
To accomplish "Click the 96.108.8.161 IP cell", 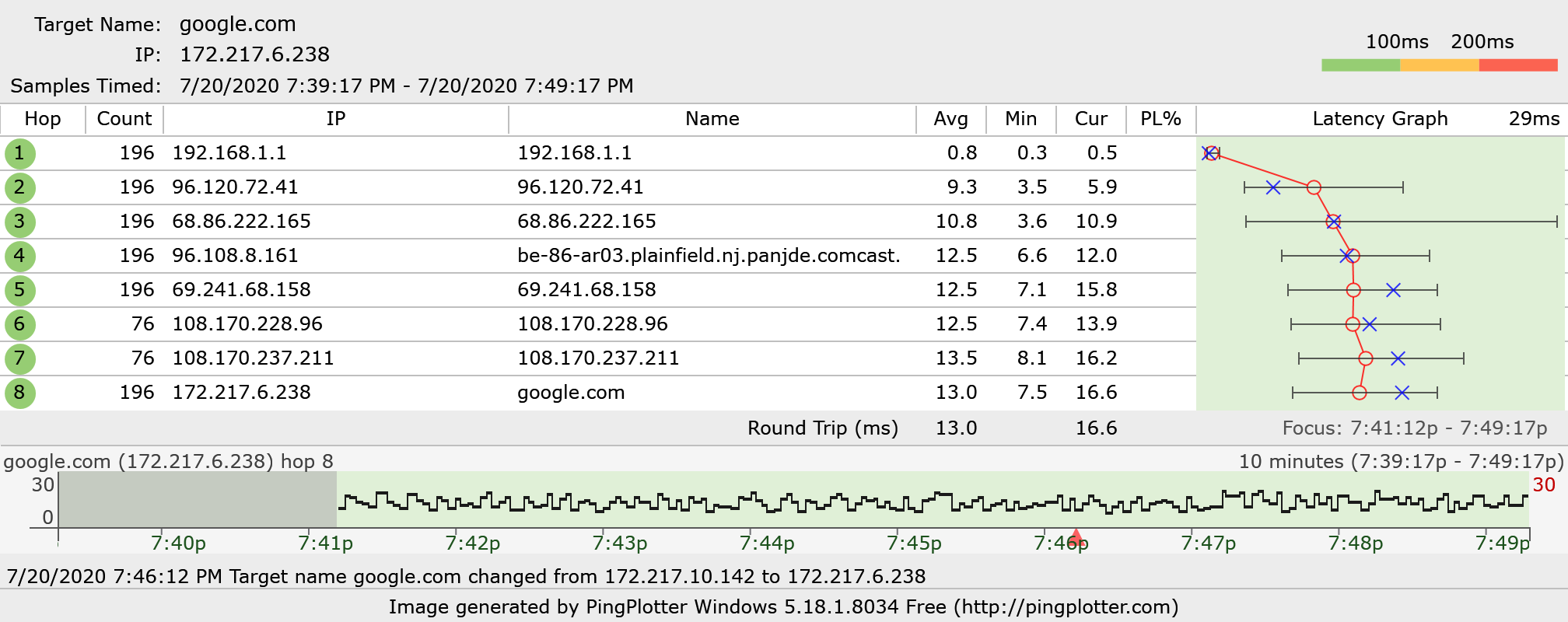I will tap(235, 256).
